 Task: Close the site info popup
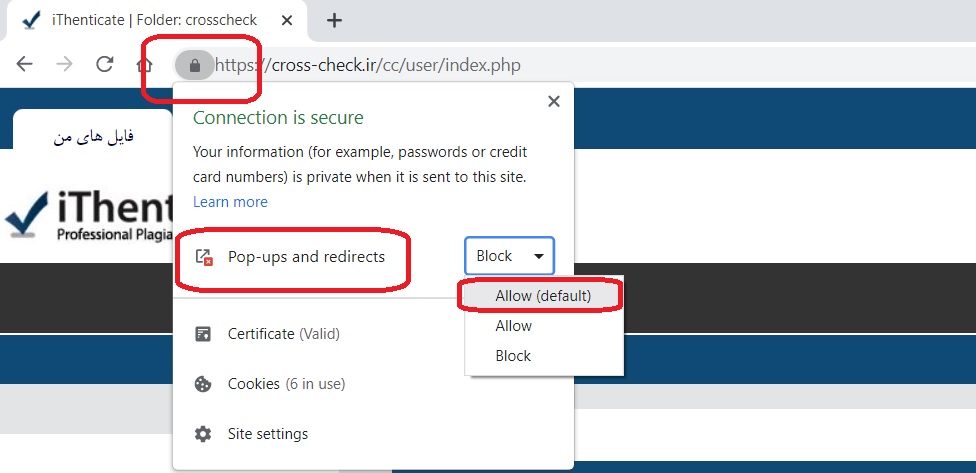(x=553, y=101)
